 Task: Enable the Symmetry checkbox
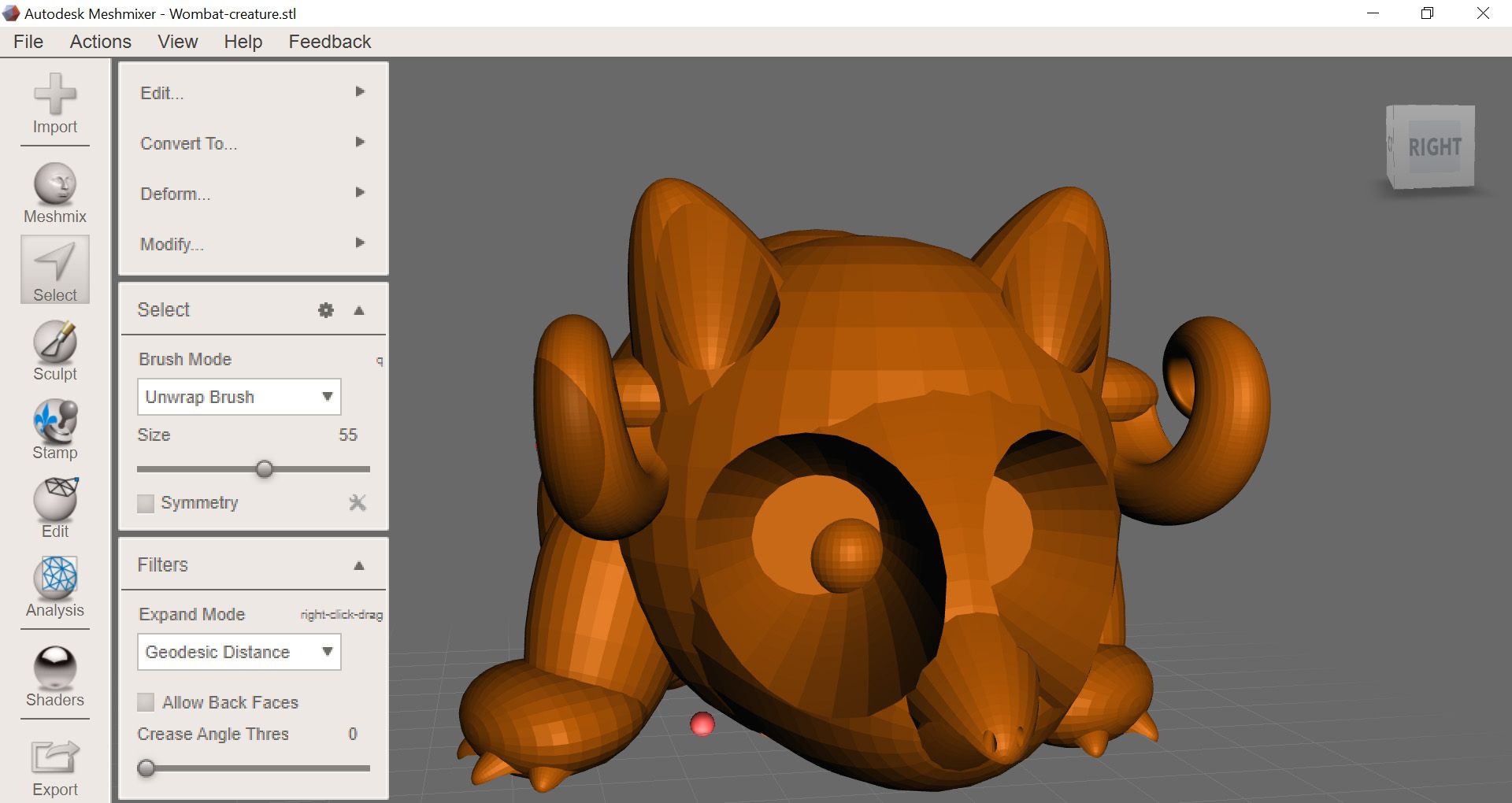146,503
